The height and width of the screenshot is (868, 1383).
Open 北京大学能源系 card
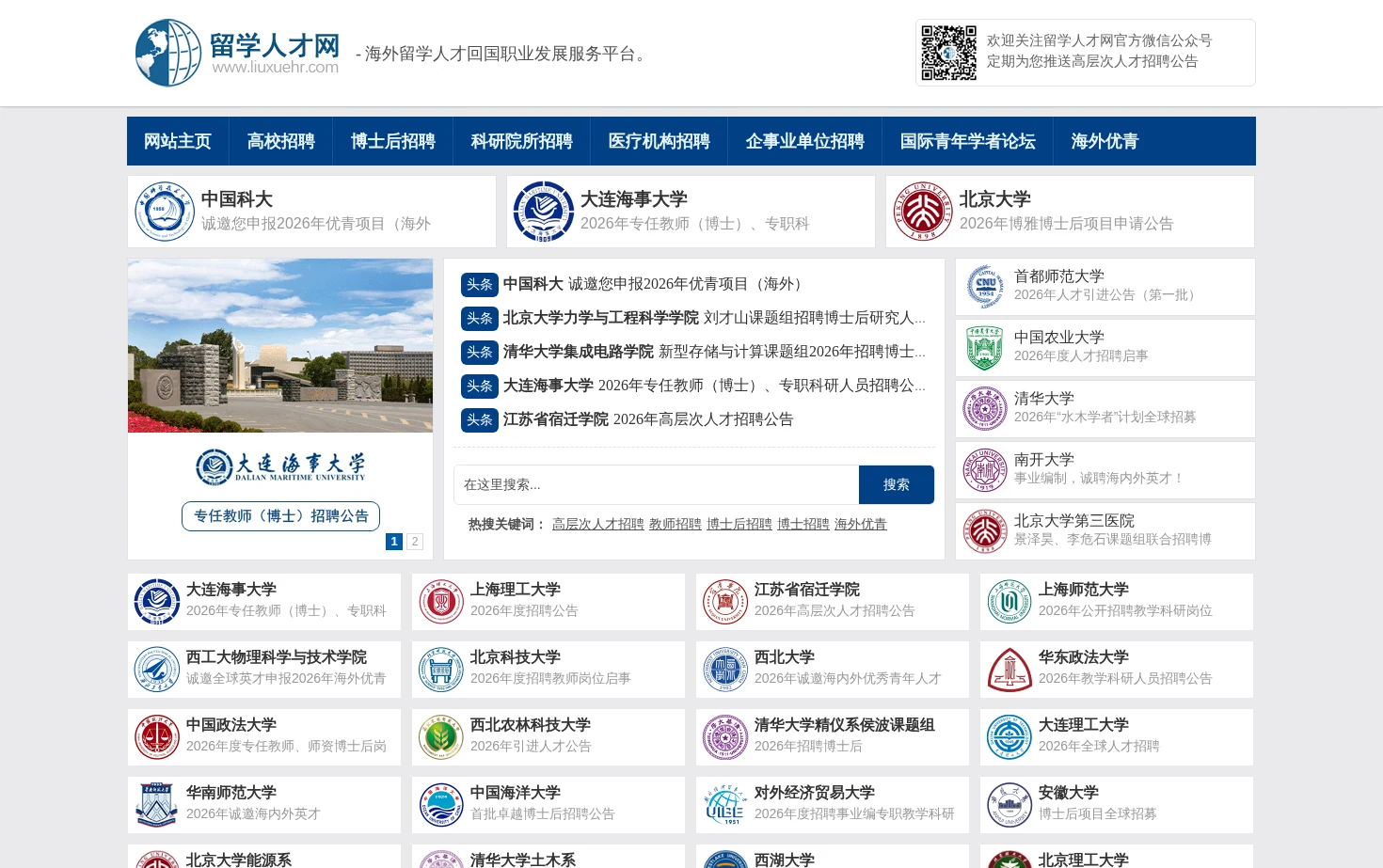(264, 857)
